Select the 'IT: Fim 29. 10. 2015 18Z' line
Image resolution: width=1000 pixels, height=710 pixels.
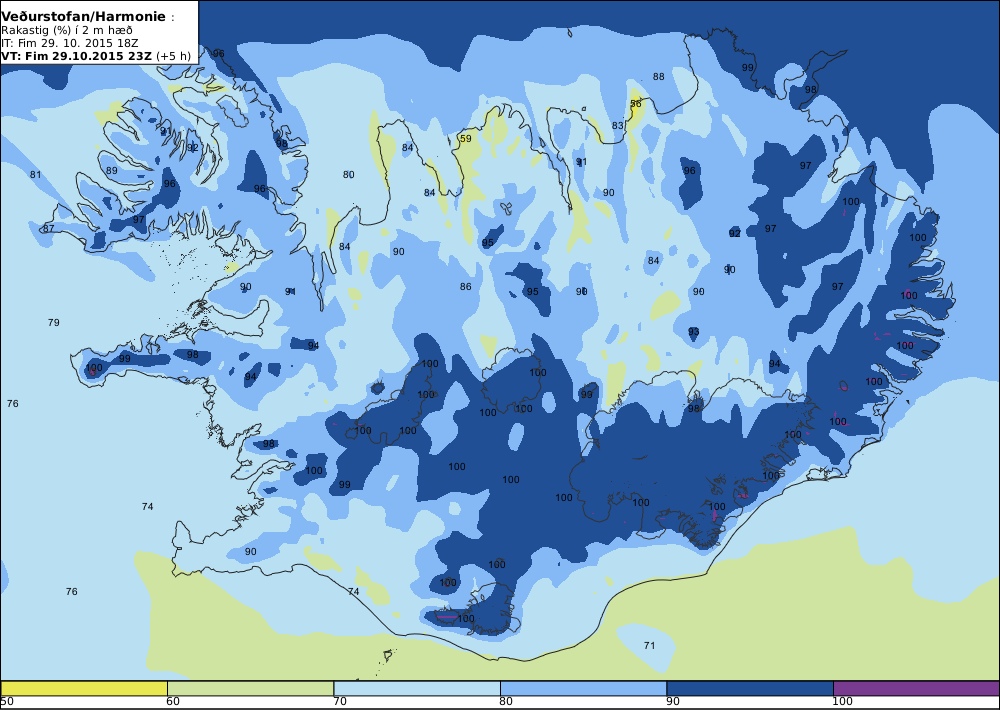pyautogui.click(x=70, y=43)
